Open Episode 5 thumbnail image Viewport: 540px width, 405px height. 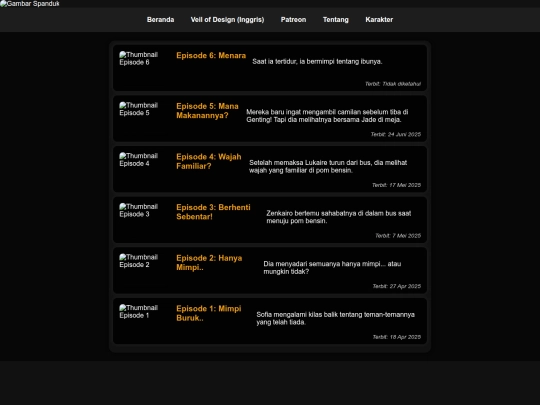coord(138,109)
